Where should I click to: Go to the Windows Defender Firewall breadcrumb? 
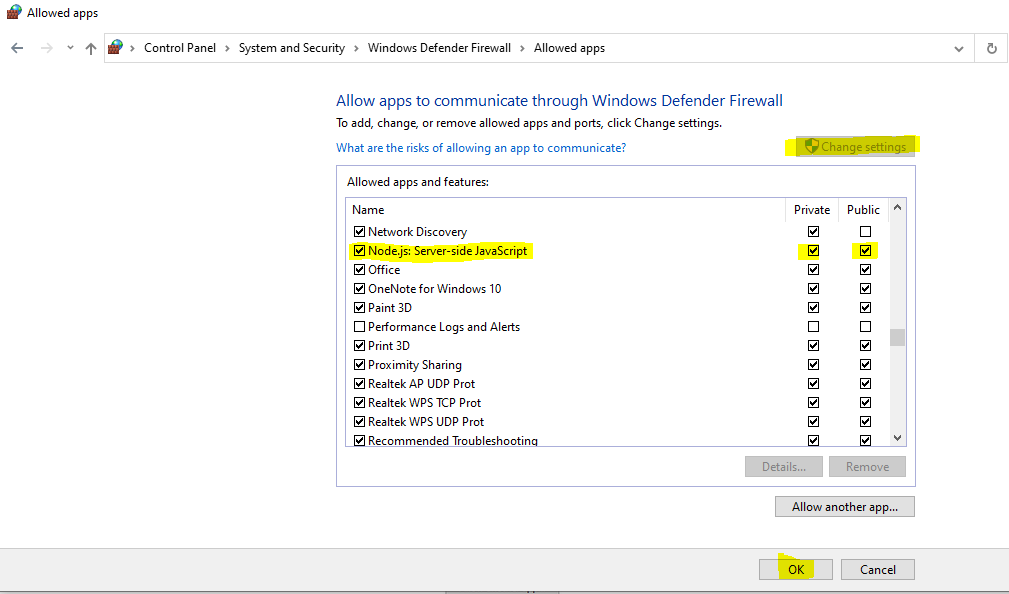click(440, 48)
